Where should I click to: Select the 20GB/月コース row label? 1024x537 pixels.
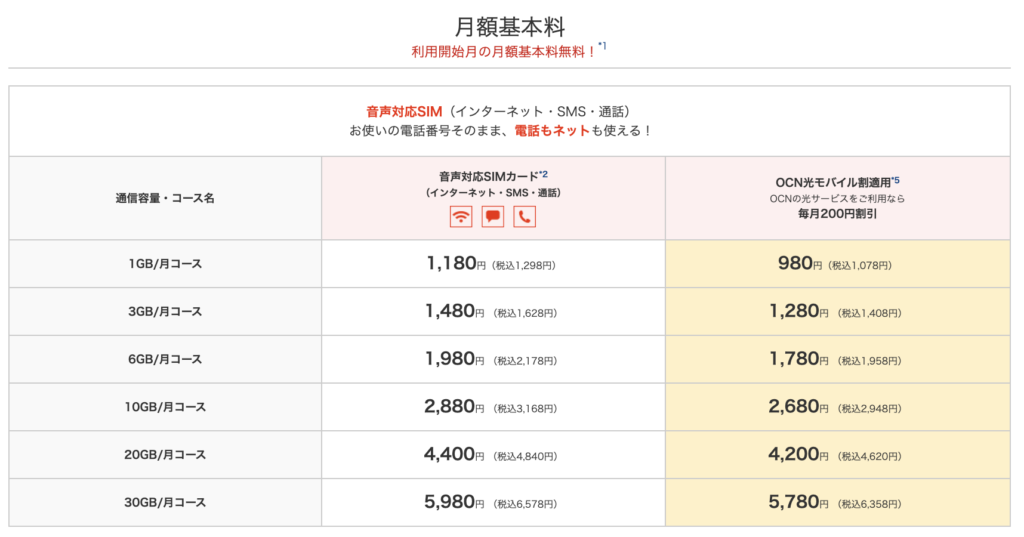click(165, 455)
